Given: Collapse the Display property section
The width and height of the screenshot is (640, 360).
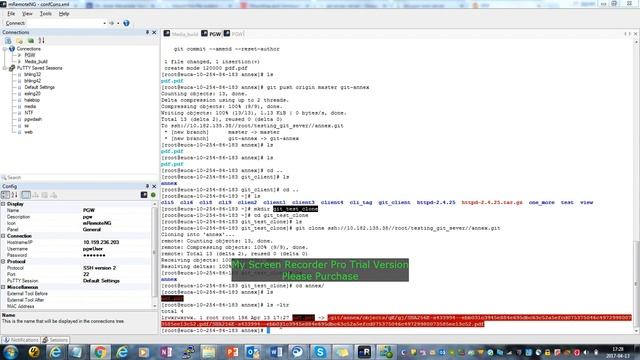Looking at the screenshot, I should 3,204.
